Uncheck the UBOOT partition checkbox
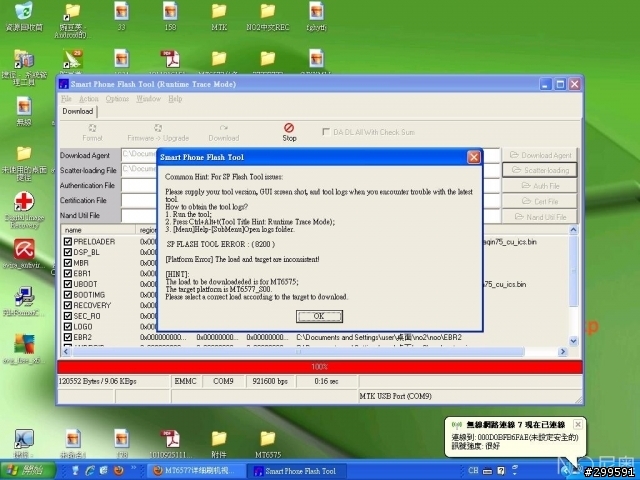Screen dimensions: 640x480 click(68, 284)
